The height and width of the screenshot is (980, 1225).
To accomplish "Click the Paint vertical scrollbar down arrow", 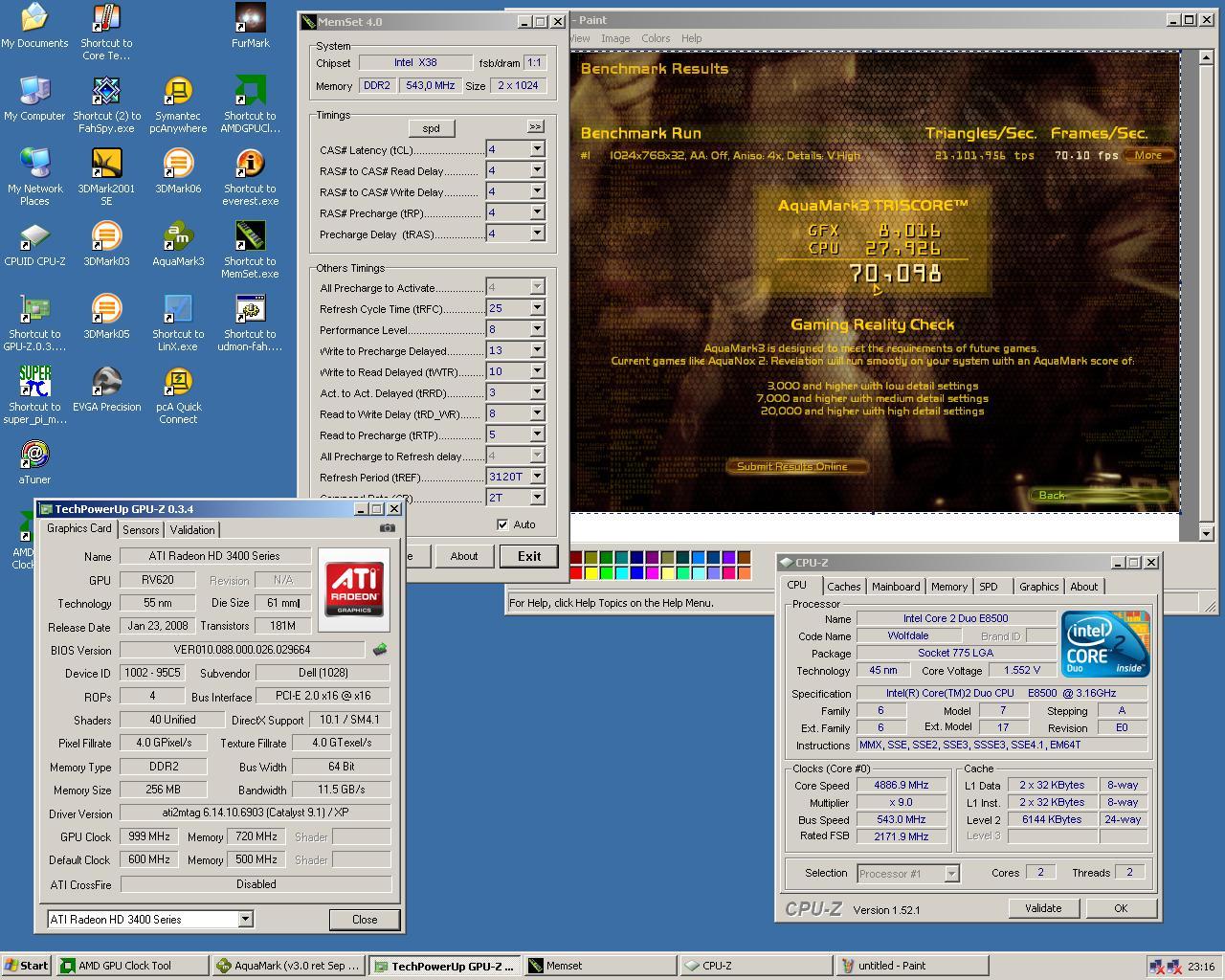I will click(x=1206, y=533).
